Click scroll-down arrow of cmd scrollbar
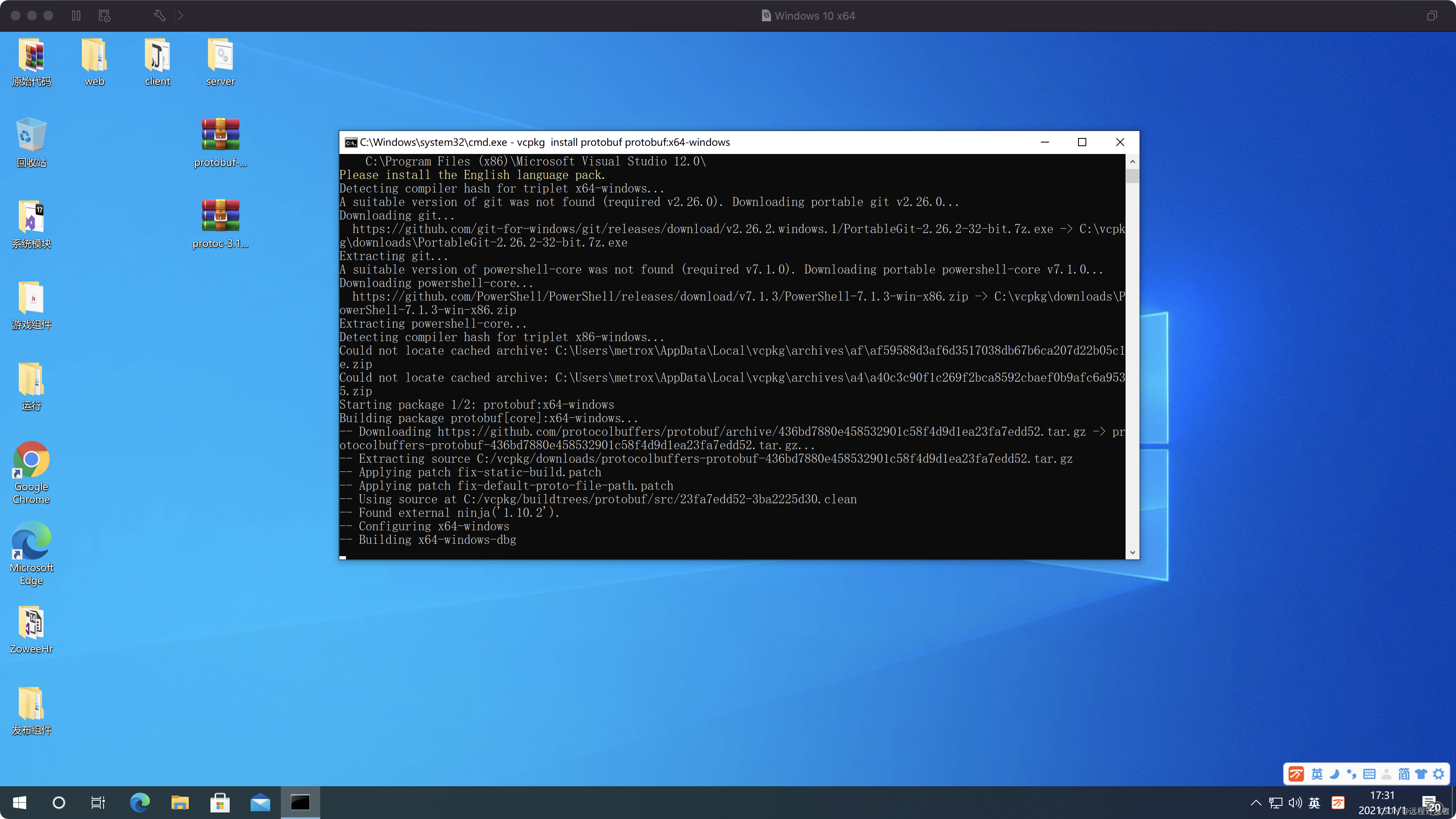 pyautogui.click(x=1132, y=552)
